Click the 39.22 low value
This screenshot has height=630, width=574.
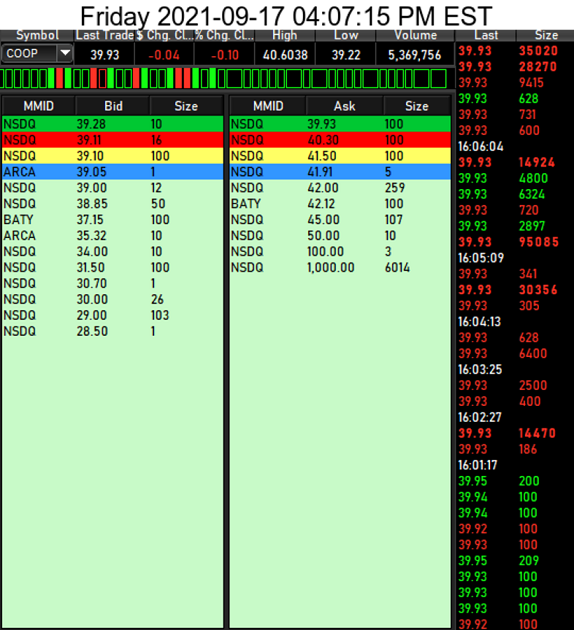346,55
